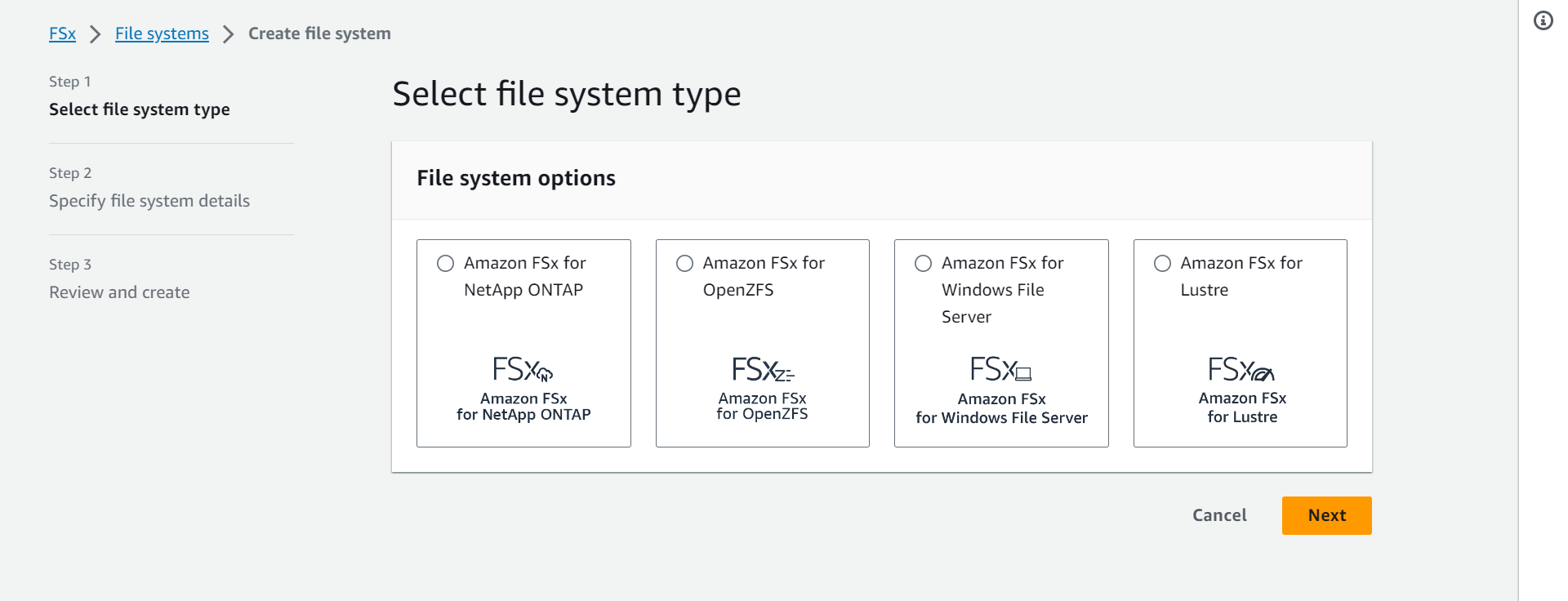Click the Select file system type page title
The height and width of the screenshot is (601, 1568).
(x=567, y=94)
